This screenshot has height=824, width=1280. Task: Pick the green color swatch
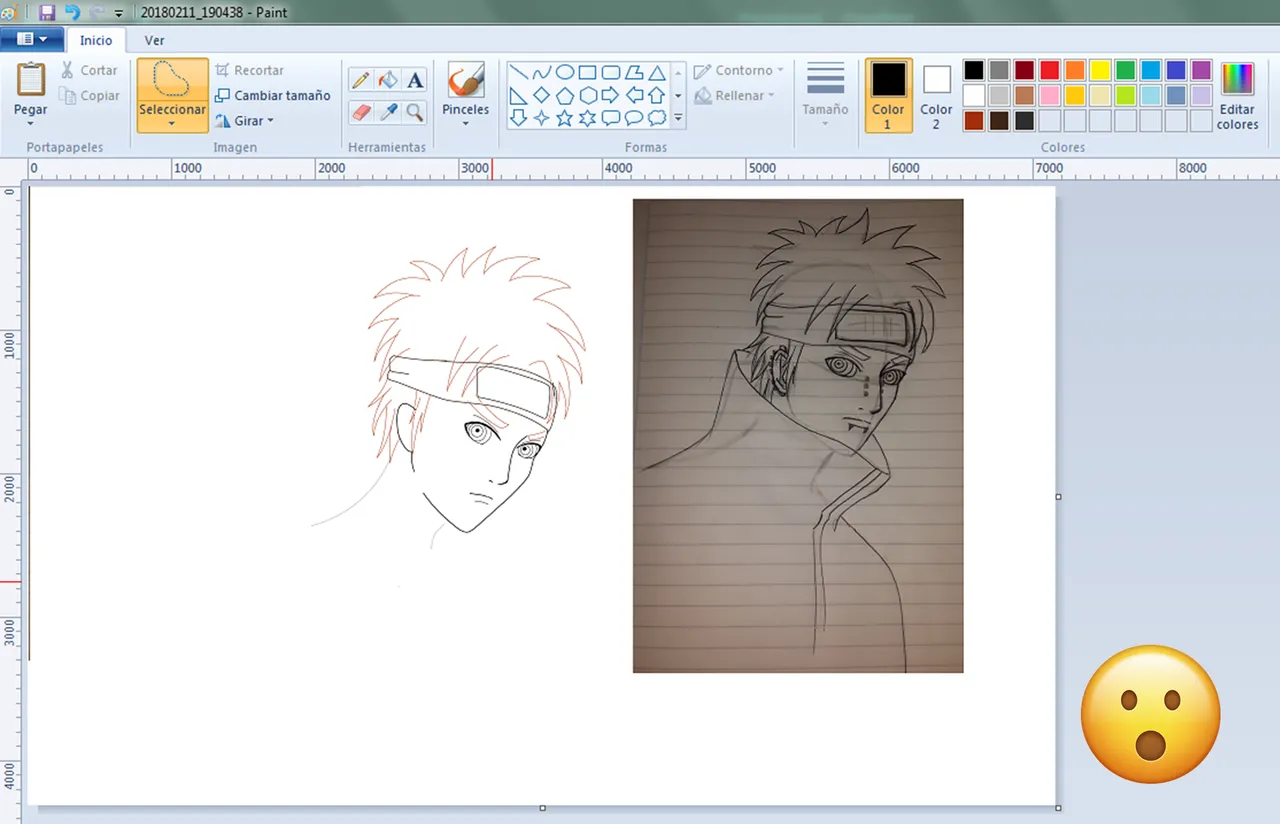1125,70
